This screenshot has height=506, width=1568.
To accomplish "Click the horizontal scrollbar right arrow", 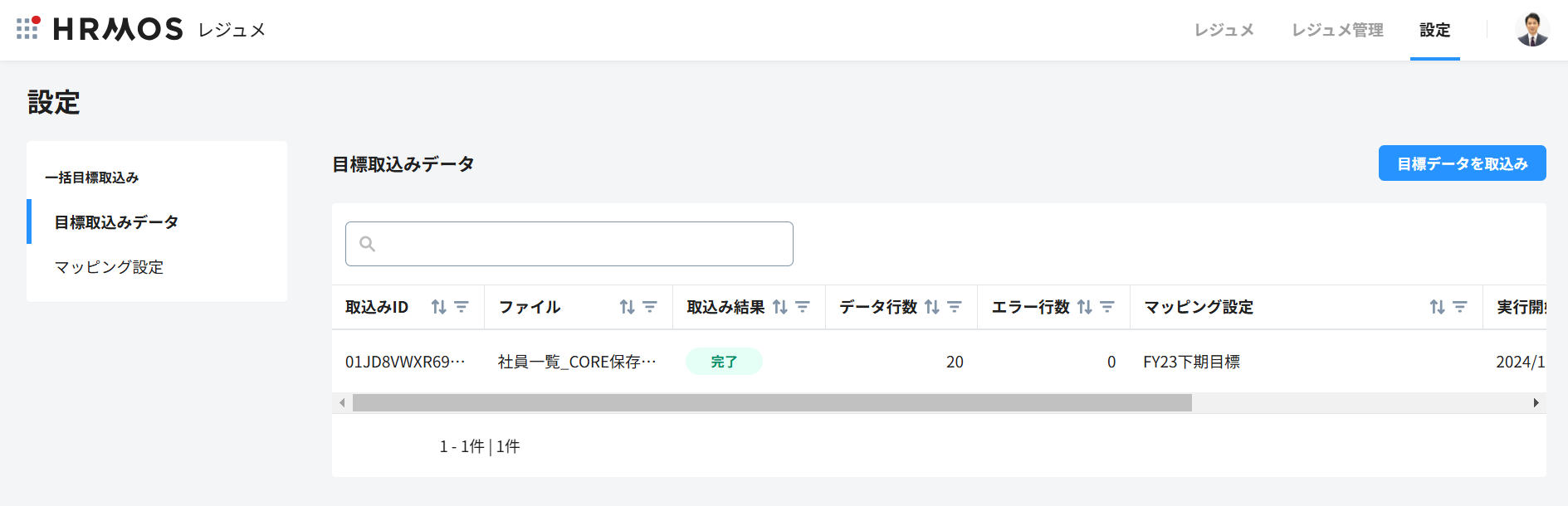I will tap(1536, 403).
